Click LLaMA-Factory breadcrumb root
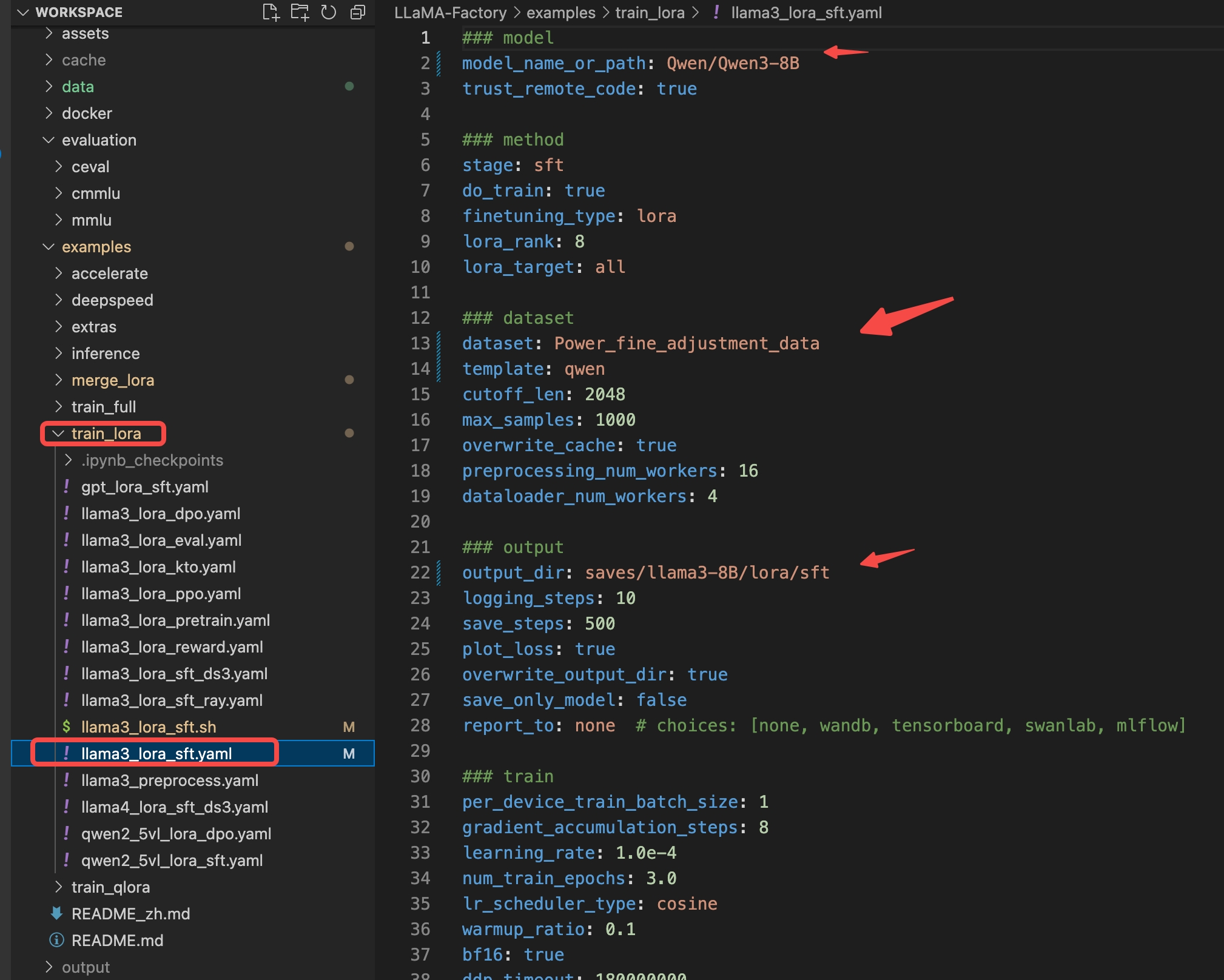 click(450, 13)
